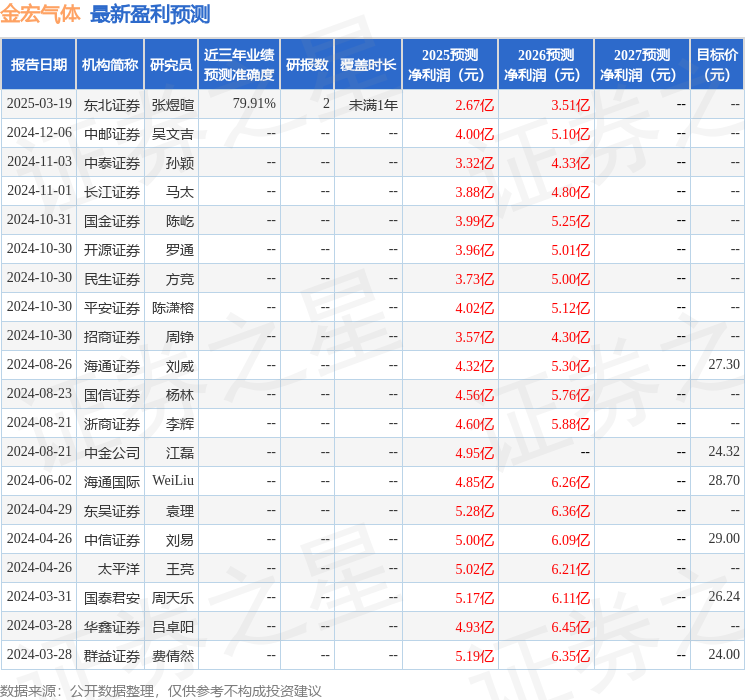Viewport: 745px width, 700px height.
Task: Click the 3.73亿 forecast value
Action: point(474,279)
